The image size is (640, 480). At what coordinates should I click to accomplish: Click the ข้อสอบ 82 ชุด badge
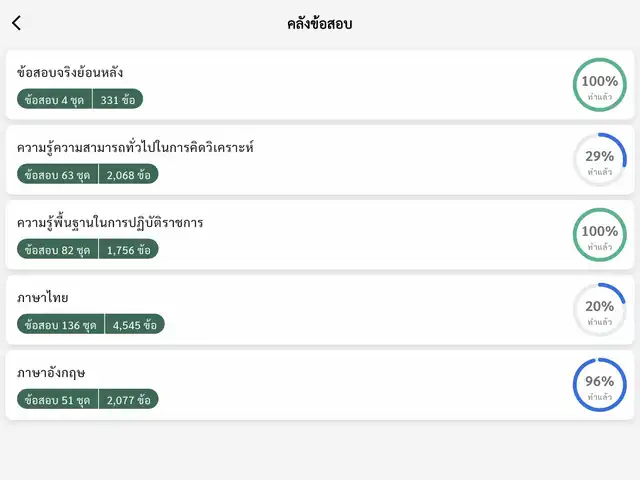click(58, 249)
